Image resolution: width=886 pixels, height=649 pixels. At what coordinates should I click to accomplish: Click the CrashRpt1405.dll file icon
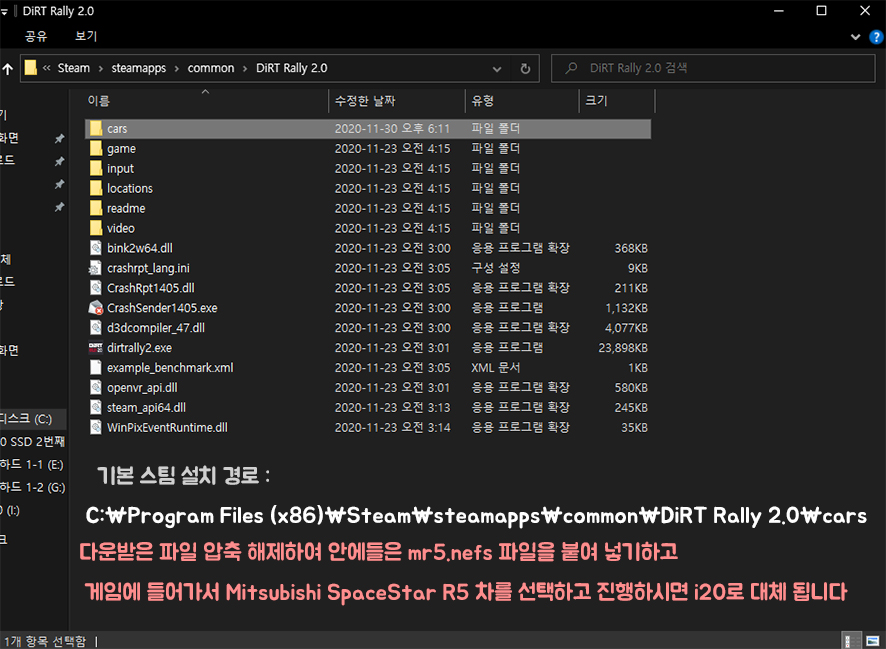[96, 288]
